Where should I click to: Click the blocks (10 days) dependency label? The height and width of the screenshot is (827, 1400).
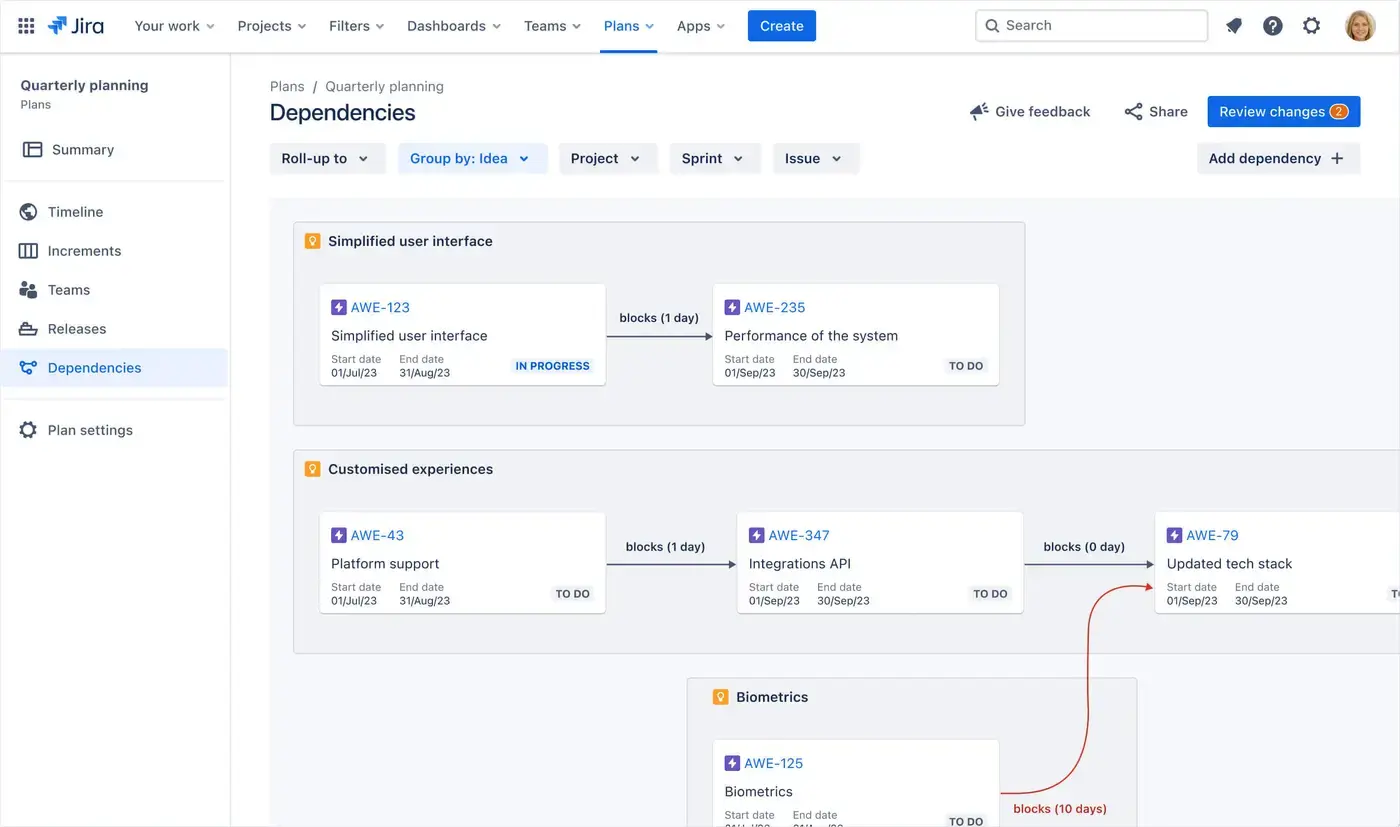1060,809
